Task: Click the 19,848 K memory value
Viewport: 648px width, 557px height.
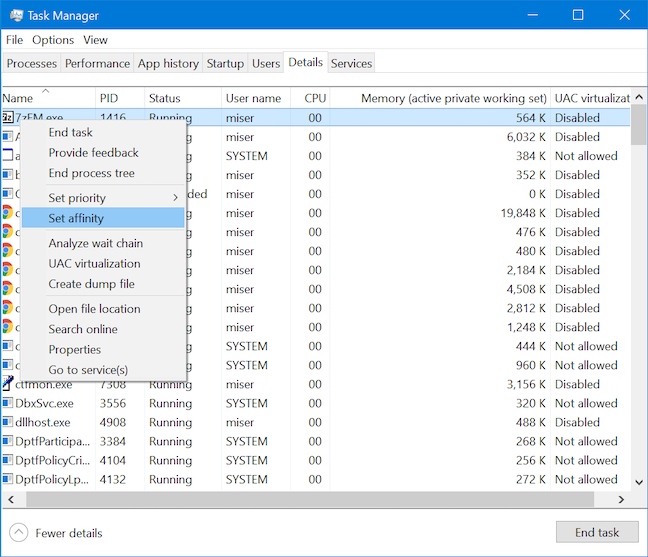Action: point(523,213)
